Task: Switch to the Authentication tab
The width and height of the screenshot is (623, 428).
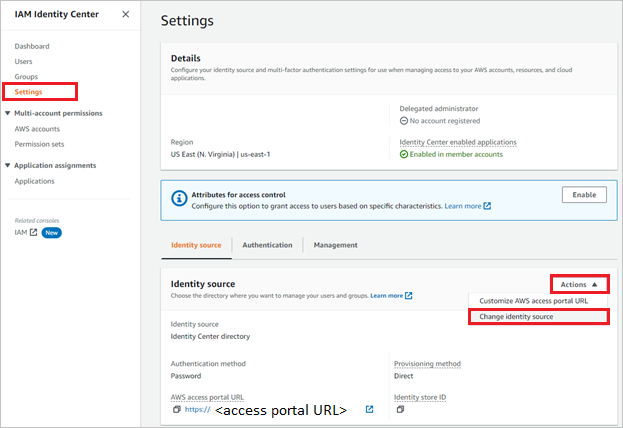Action: coord(267,245)
